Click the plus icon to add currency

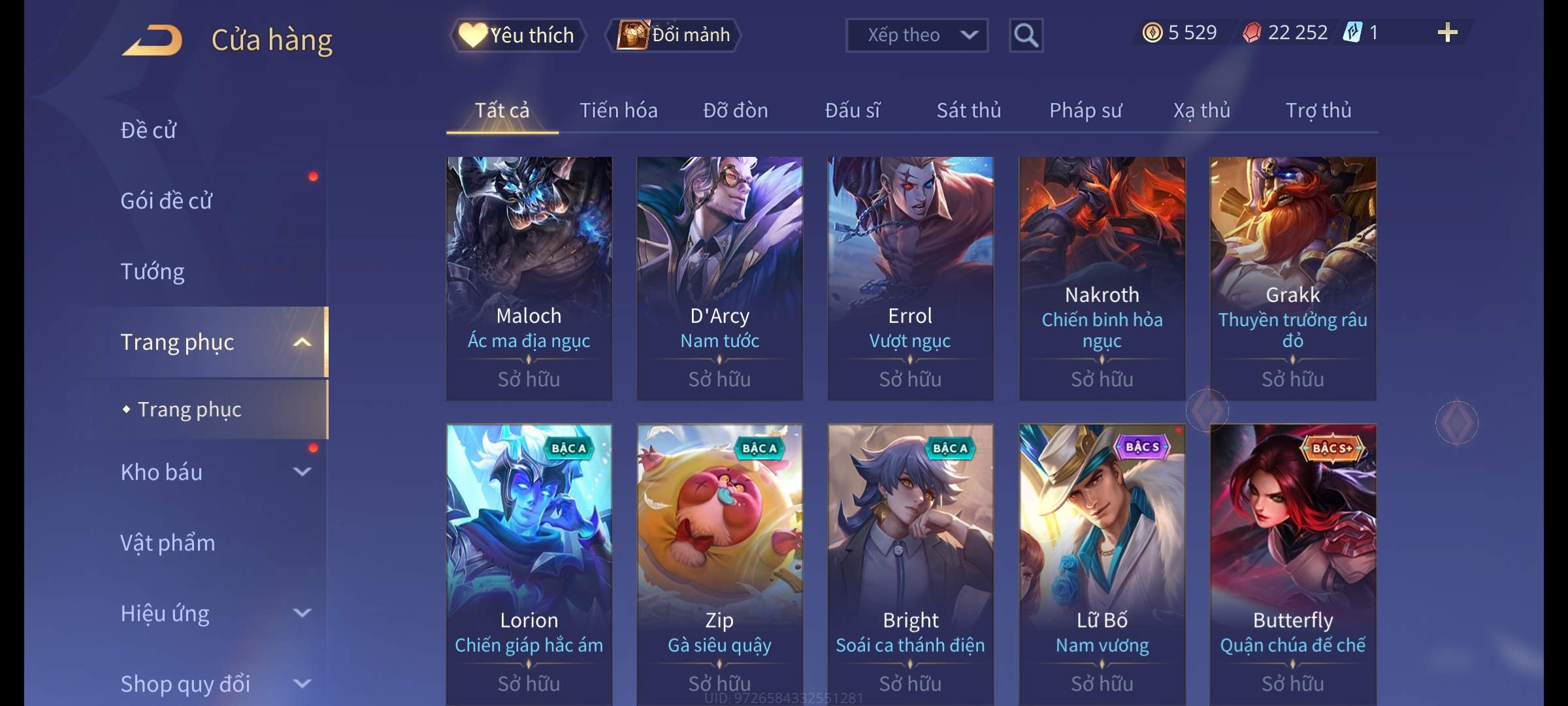point(1447,33)
